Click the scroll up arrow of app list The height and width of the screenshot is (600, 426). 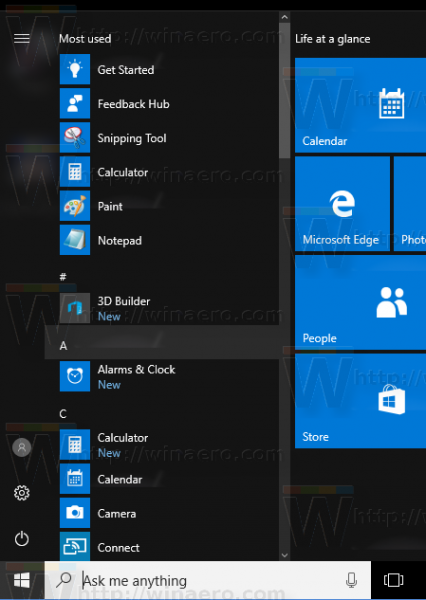[x=284, y=17]
